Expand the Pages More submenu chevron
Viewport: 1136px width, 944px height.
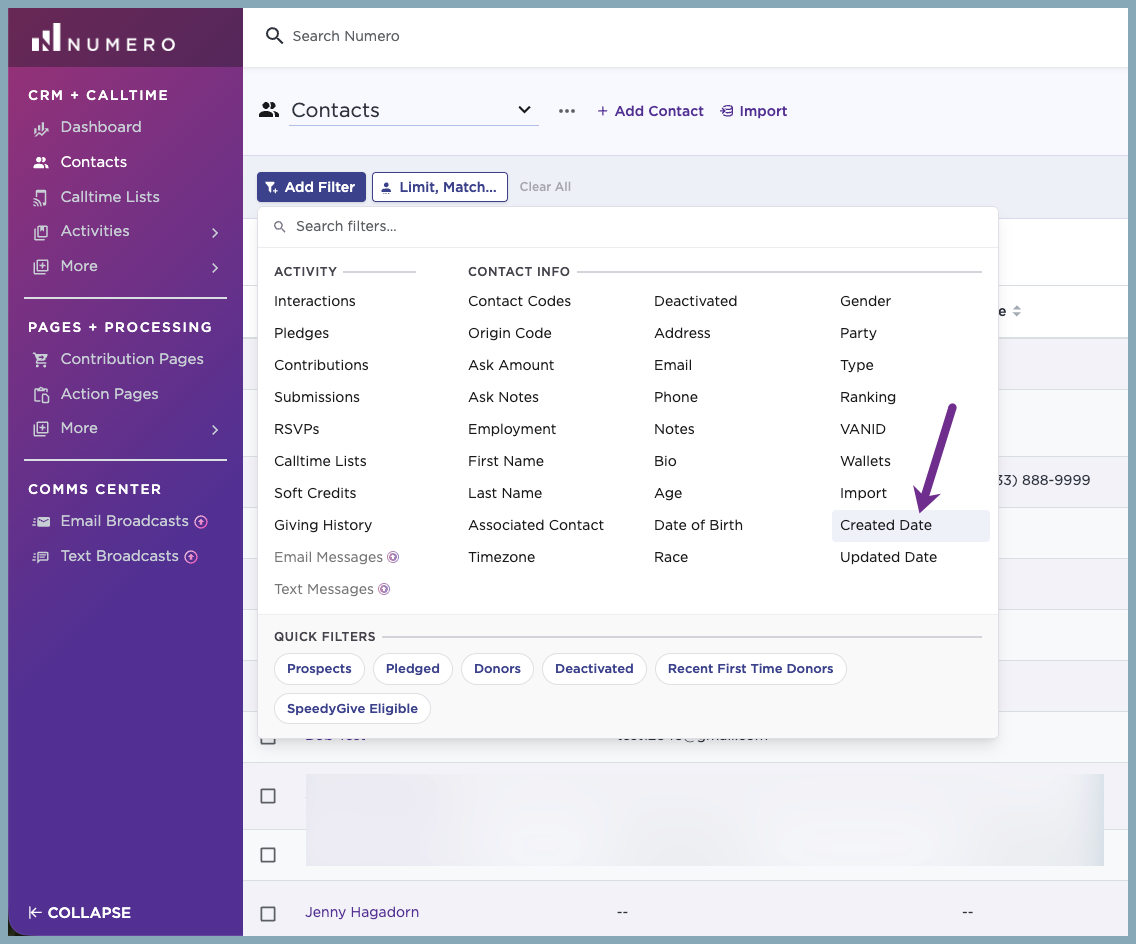point(215,430)
